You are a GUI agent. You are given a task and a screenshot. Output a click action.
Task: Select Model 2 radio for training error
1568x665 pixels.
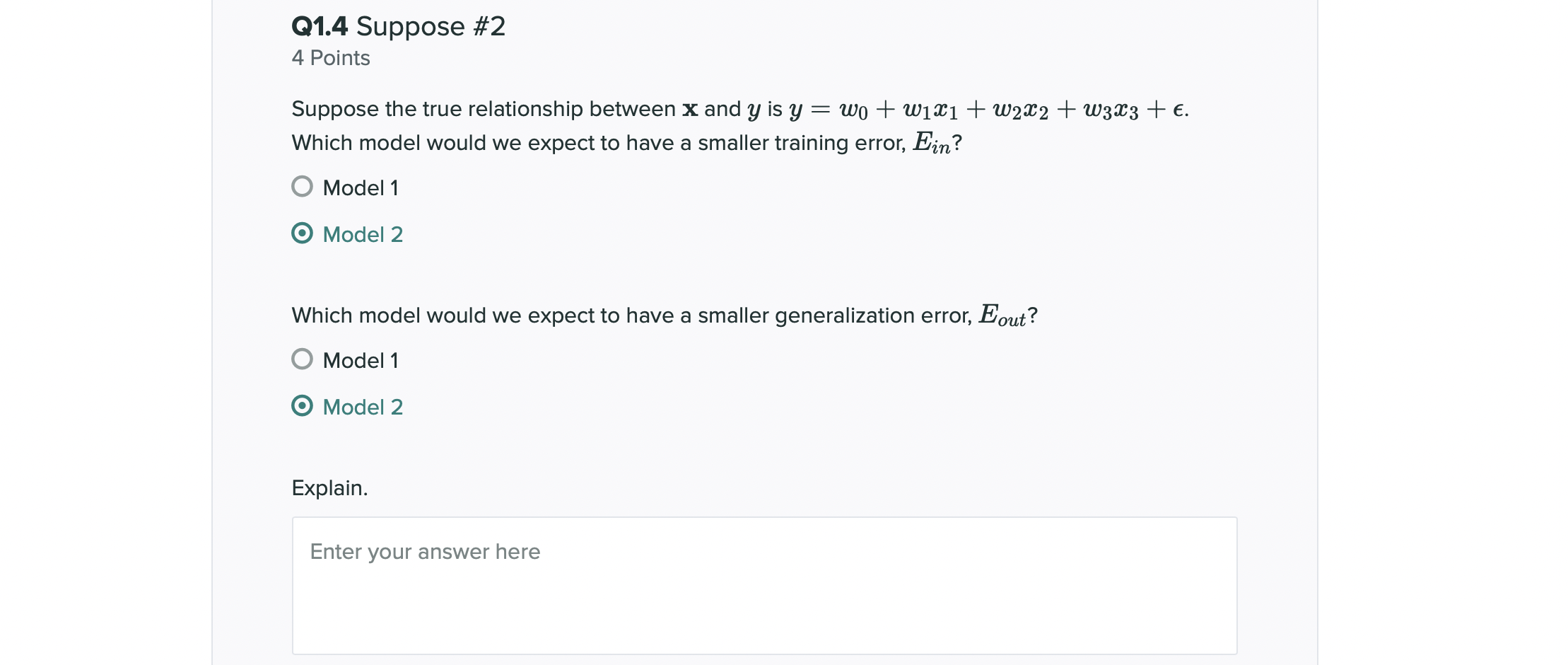pyautogui.click(x=302, y=233)
